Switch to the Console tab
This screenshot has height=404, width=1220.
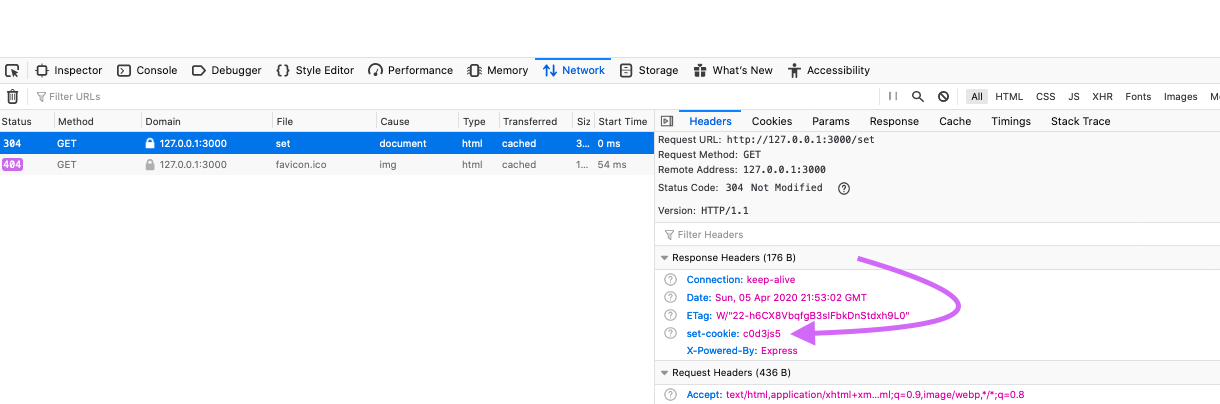[147, 71]
